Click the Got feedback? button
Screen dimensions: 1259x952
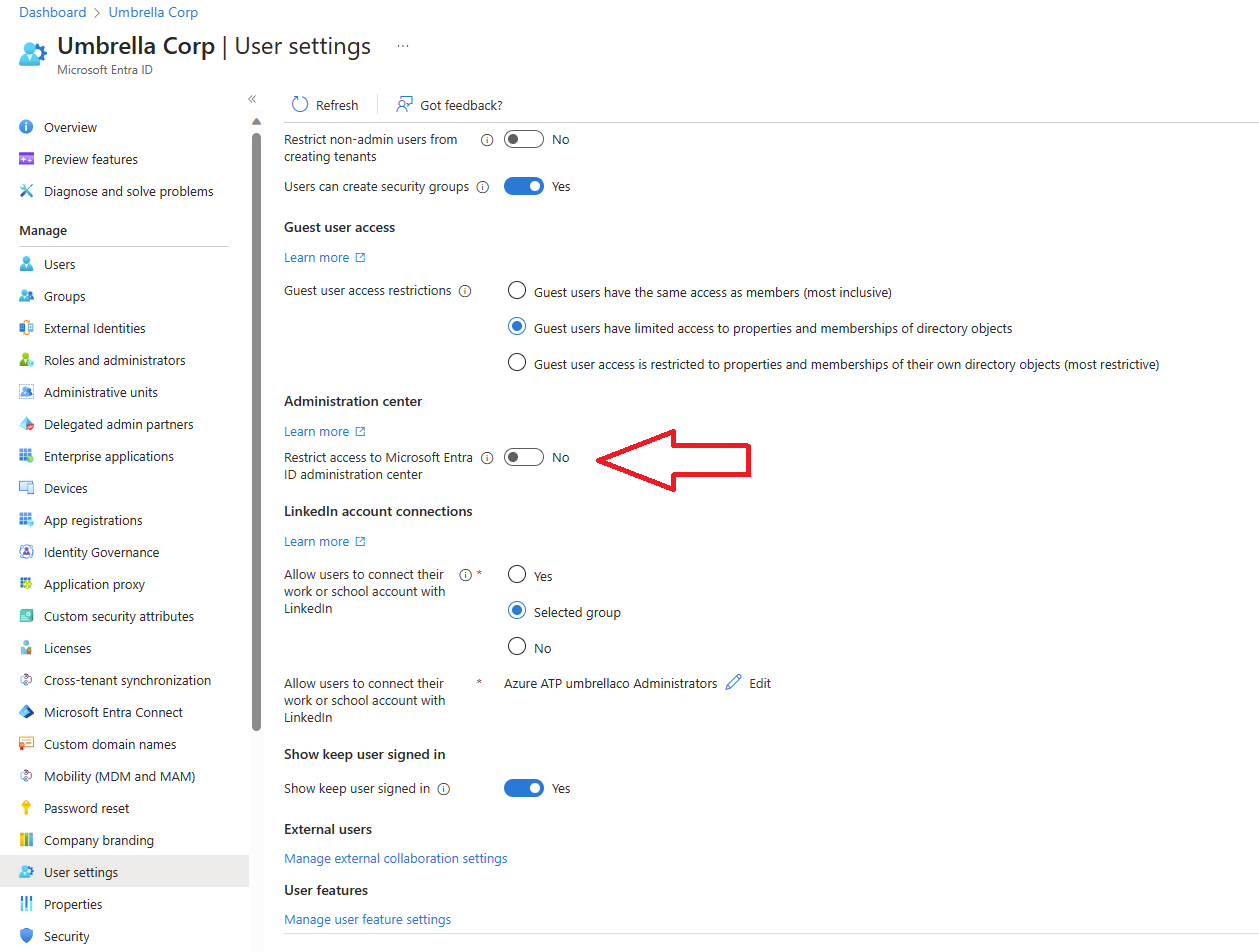tap(449, 105)
